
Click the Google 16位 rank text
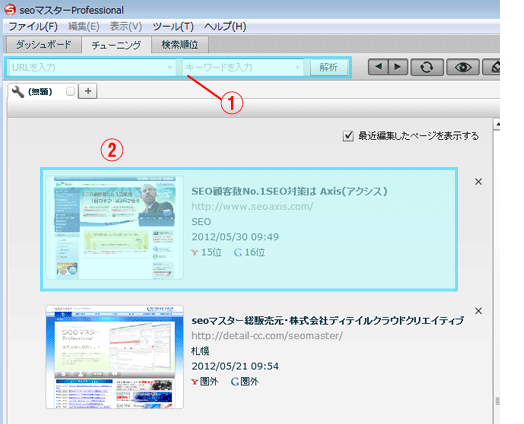[x=250, y=252]
